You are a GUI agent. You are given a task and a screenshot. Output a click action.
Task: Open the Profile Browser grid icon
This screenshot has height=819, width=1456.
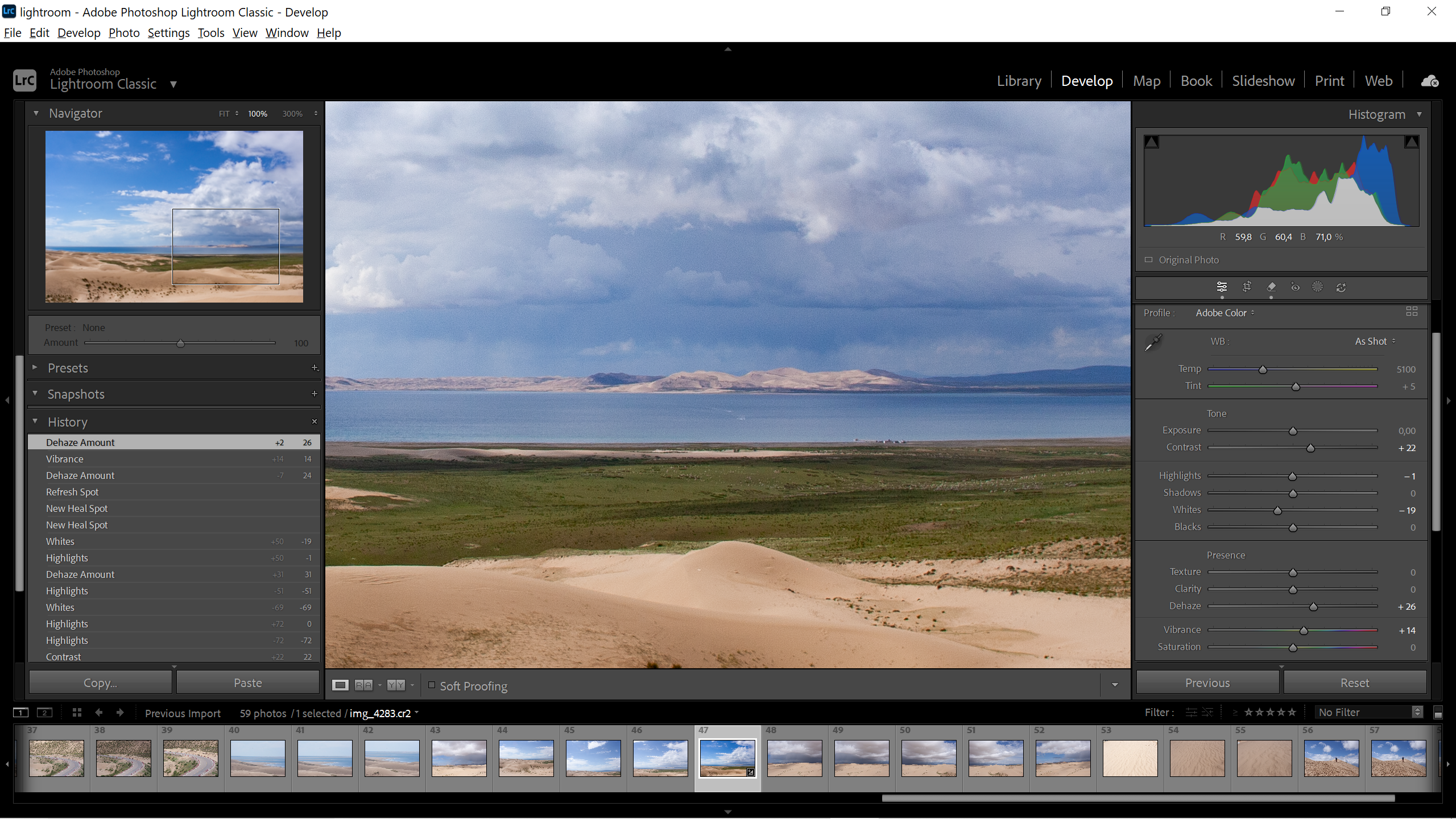click(x=1412, y=312)
